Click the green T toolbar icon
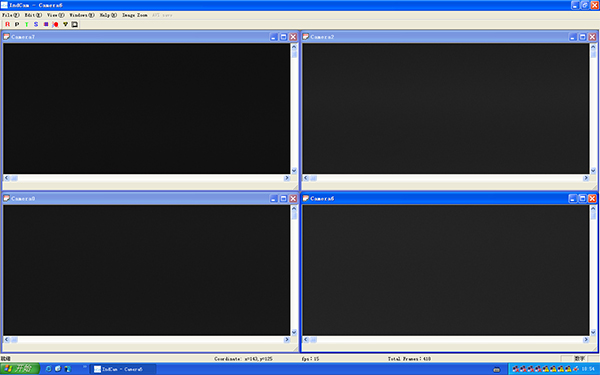The image size is (600, 375). (x=26, y=24)
